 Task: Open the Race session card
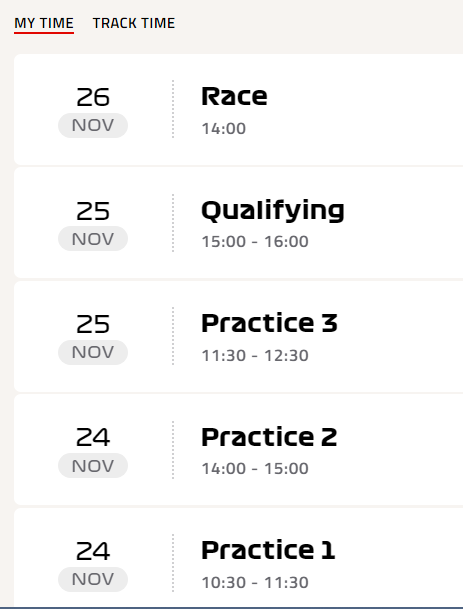238,110
